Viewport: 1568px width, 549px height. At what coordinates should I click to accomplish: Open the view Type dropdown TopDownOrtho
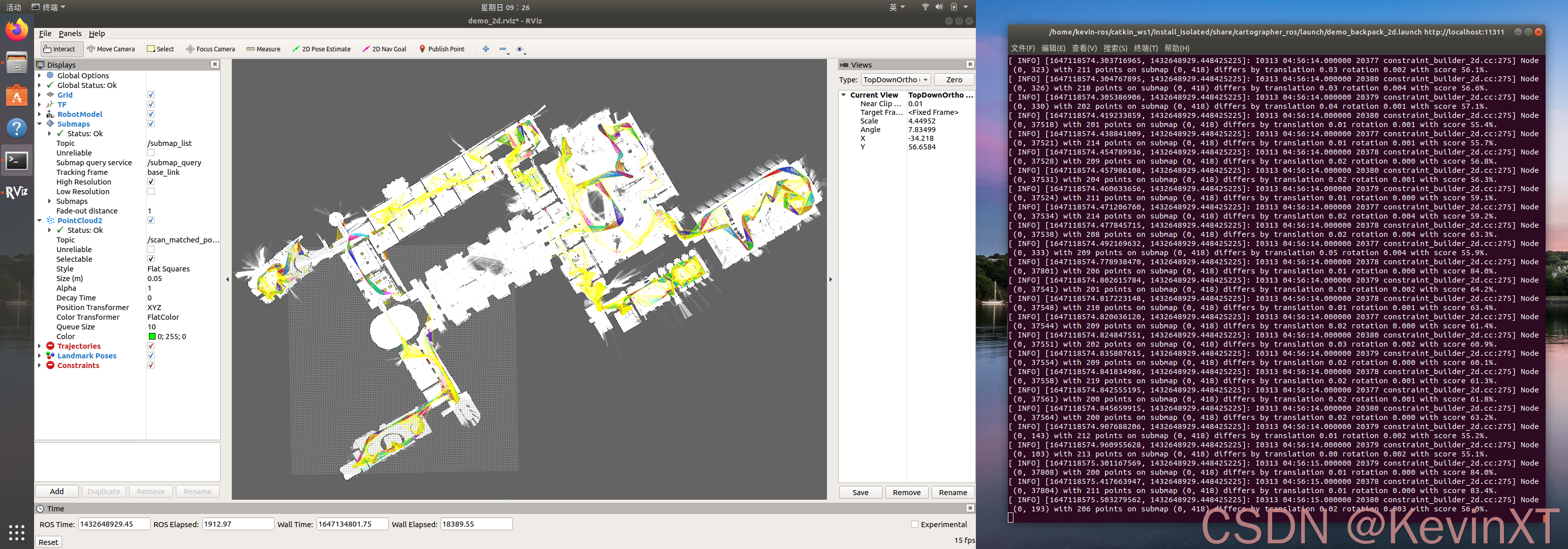click(896, 80)
